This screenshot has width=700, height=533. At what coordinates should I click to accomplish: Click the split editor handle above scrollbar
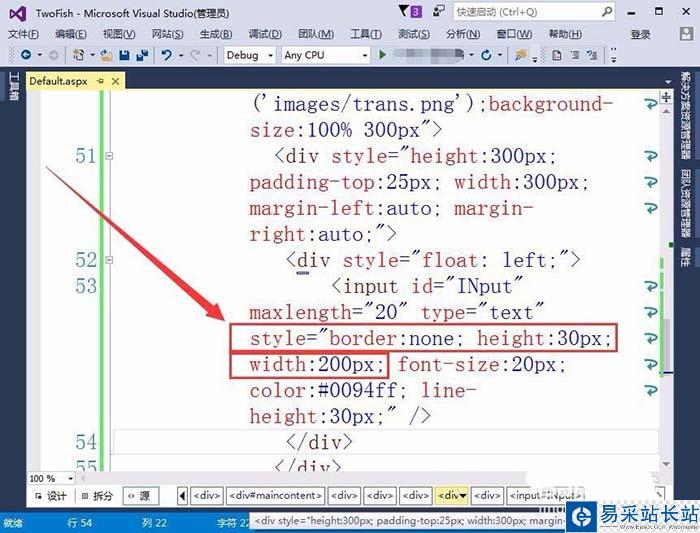point(666,97)
